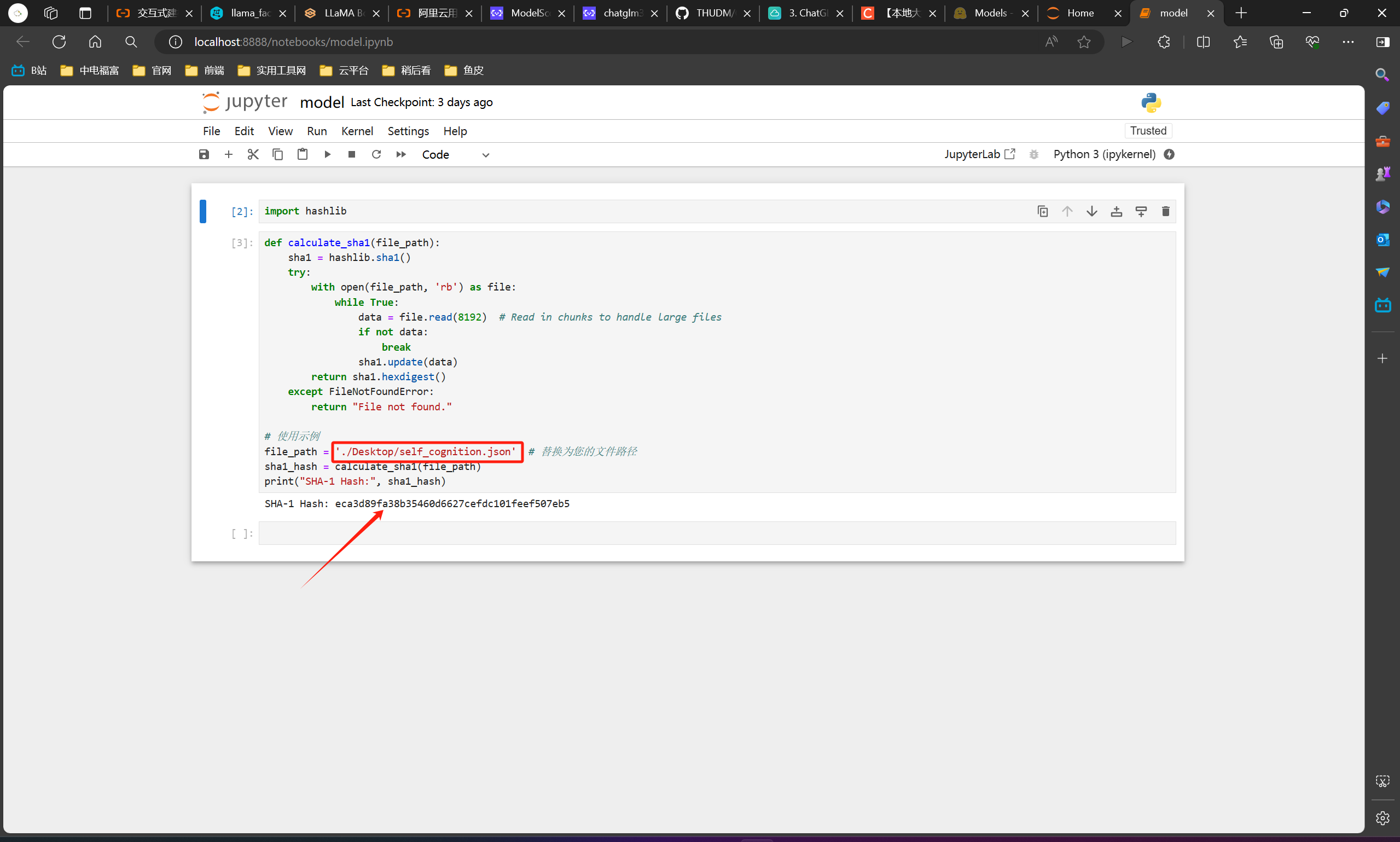Screen dimensions: 1400x842
Task: Open the B站 bookmark
Action: pos(30,71)
